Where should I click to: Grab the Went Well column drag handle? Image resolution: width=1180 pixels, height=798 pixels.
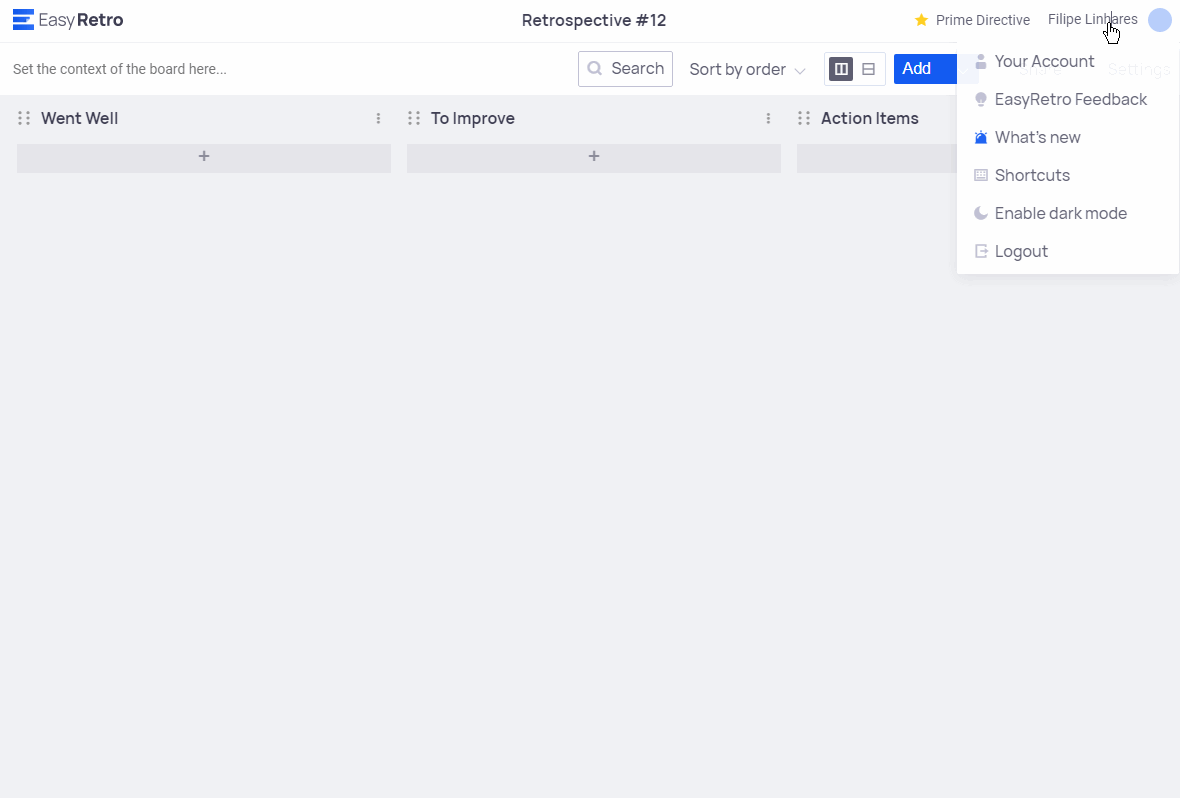(x=24, y=118)
